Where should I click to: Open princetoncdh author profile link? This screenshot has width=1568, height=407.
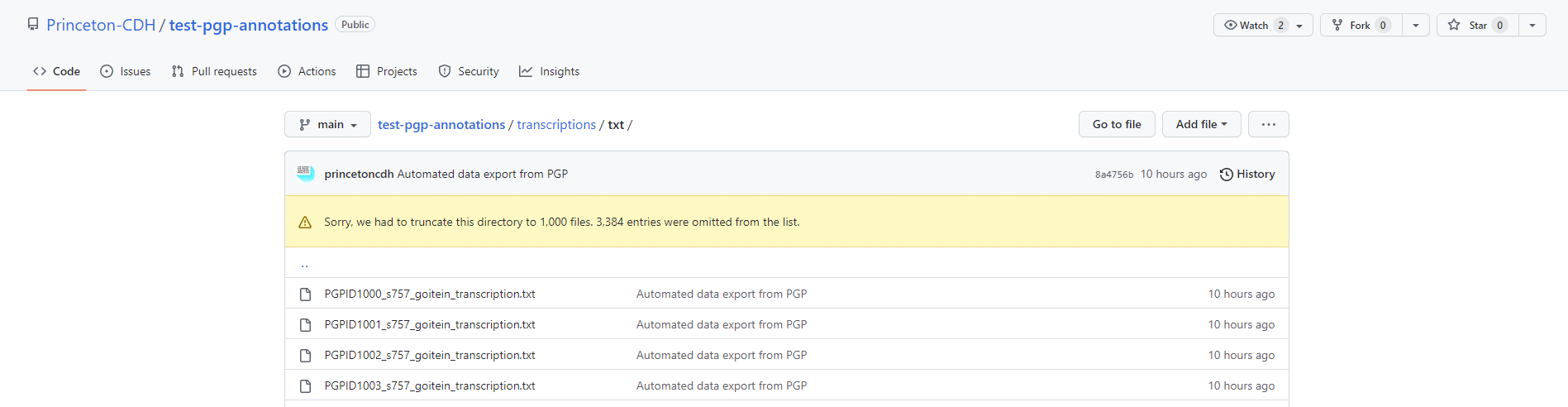[x=359, y=174]
